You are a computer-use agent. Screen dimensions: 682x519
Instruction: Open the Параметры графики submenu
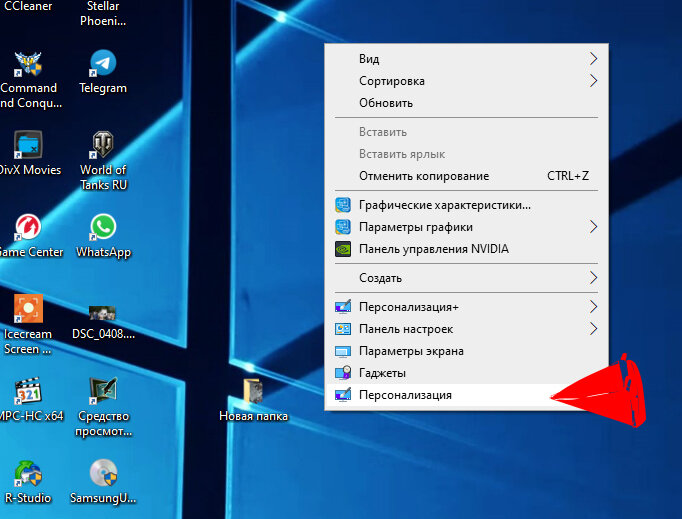[466, 227]
